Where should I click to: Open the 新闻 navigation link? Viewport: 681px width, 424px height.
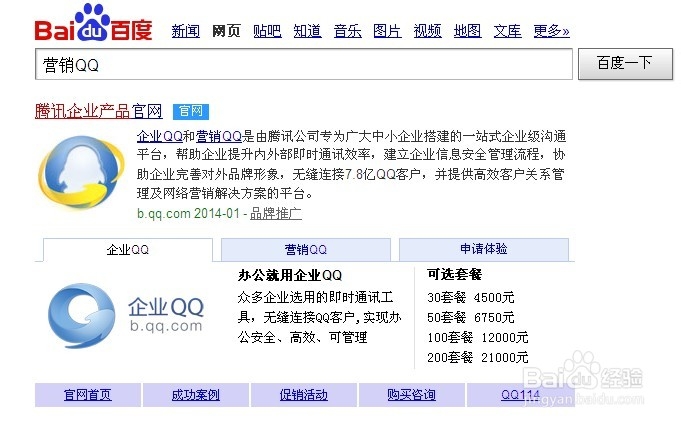point(185,31)
